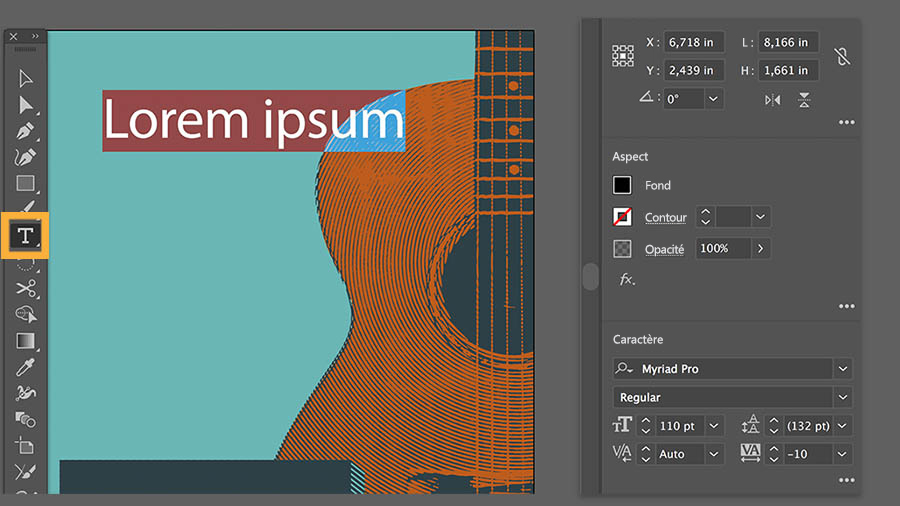This screenshot has width=900, height=506.
Task: Open the tracking -10 dropdown
Action: (842, 454)
